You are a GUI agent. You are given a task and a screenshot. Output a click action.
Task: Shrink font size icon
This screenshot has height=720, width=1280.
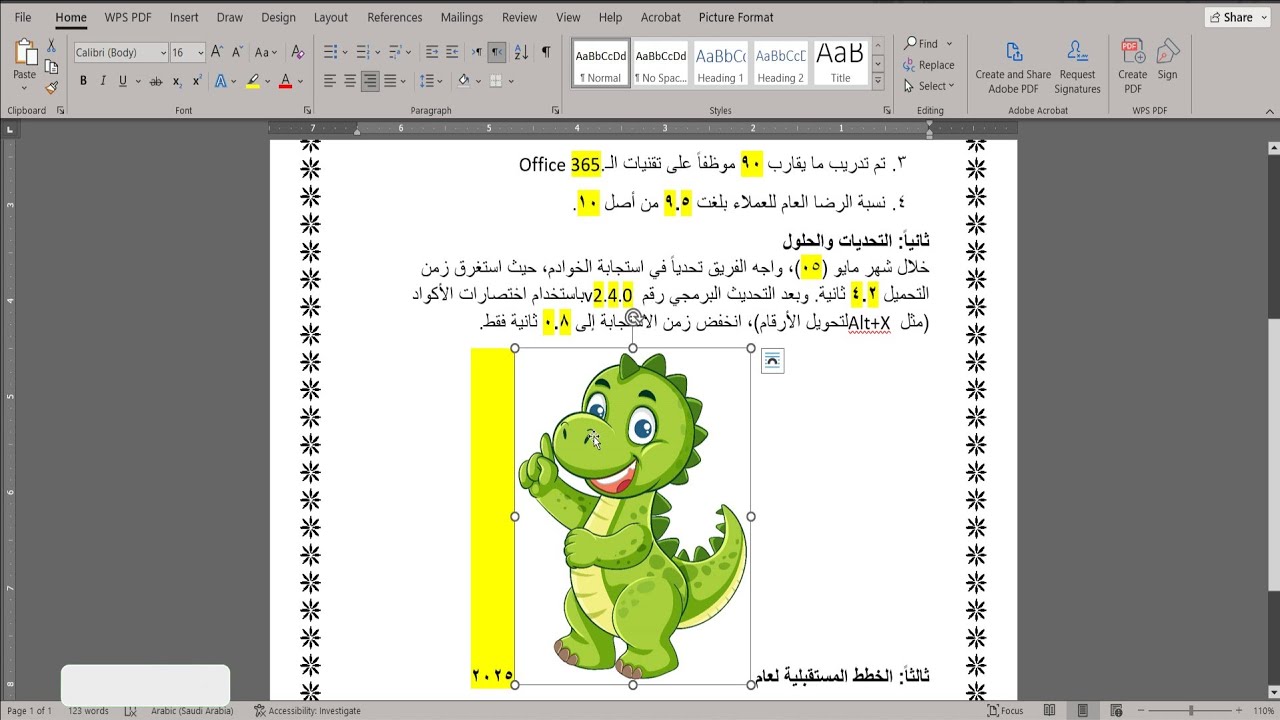pos(237,52)
